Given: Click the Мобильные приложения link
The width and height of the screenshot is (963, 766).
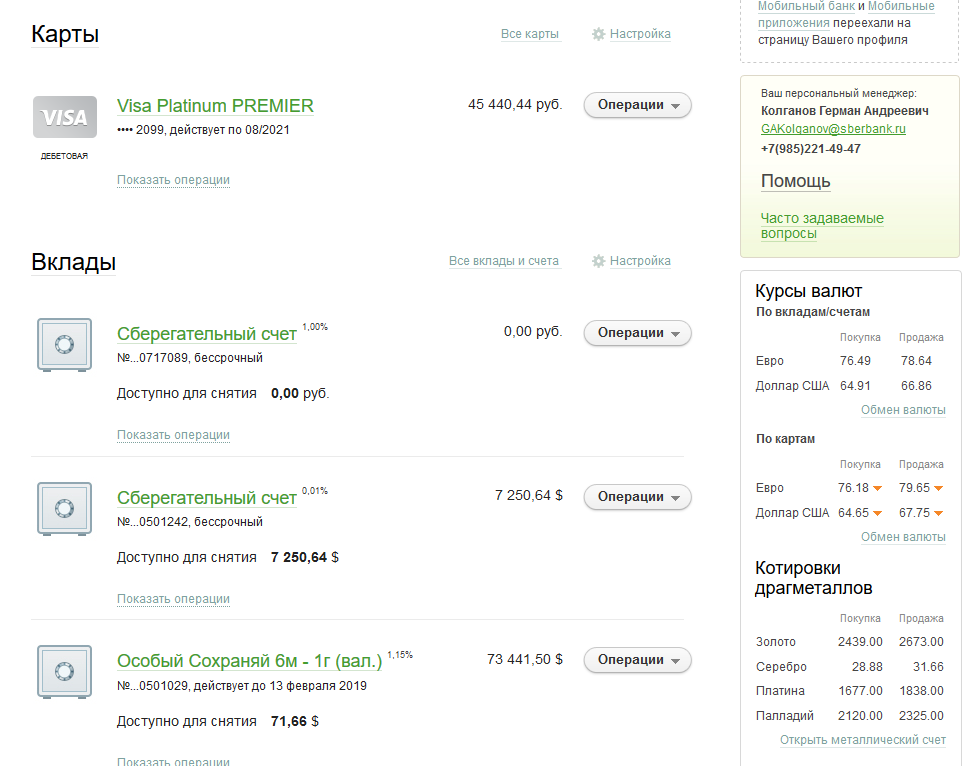Looking at the screenshot, I should [x=901, y=6].
